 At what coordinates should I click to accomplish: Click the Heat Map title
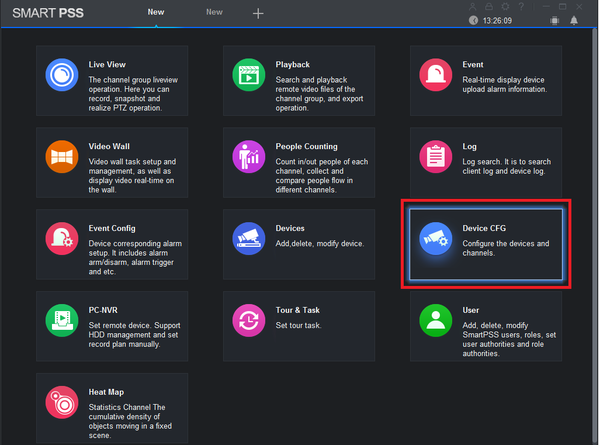(x=106, y=392)
